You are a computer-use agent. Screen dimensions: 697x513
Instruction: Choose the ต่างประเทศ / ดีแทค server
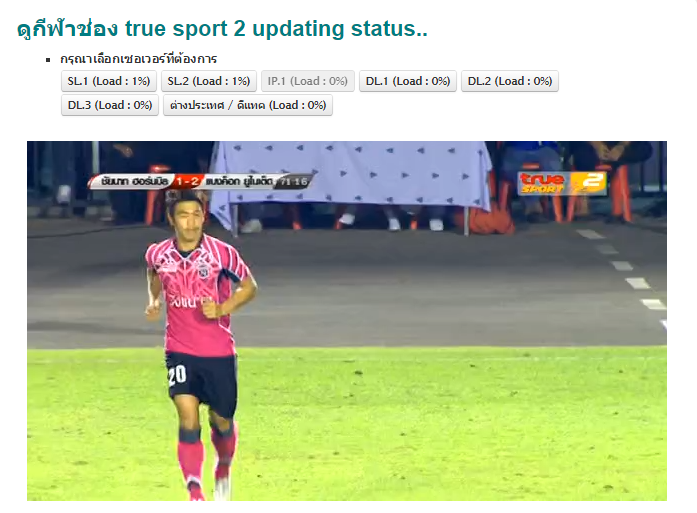[248, 105]
